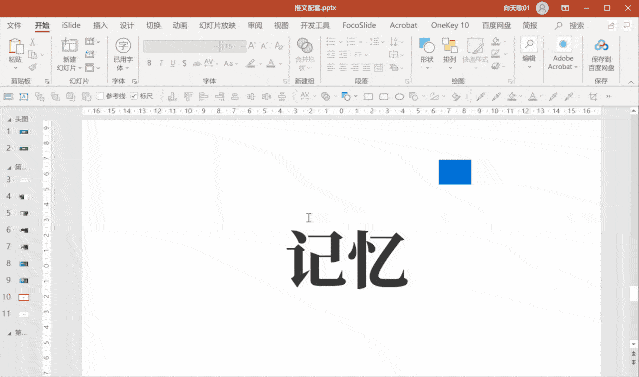This screenshot has width=639, height=377.
Task: Click the Search magnifier icon in tab bar
Action: point(559,25)
